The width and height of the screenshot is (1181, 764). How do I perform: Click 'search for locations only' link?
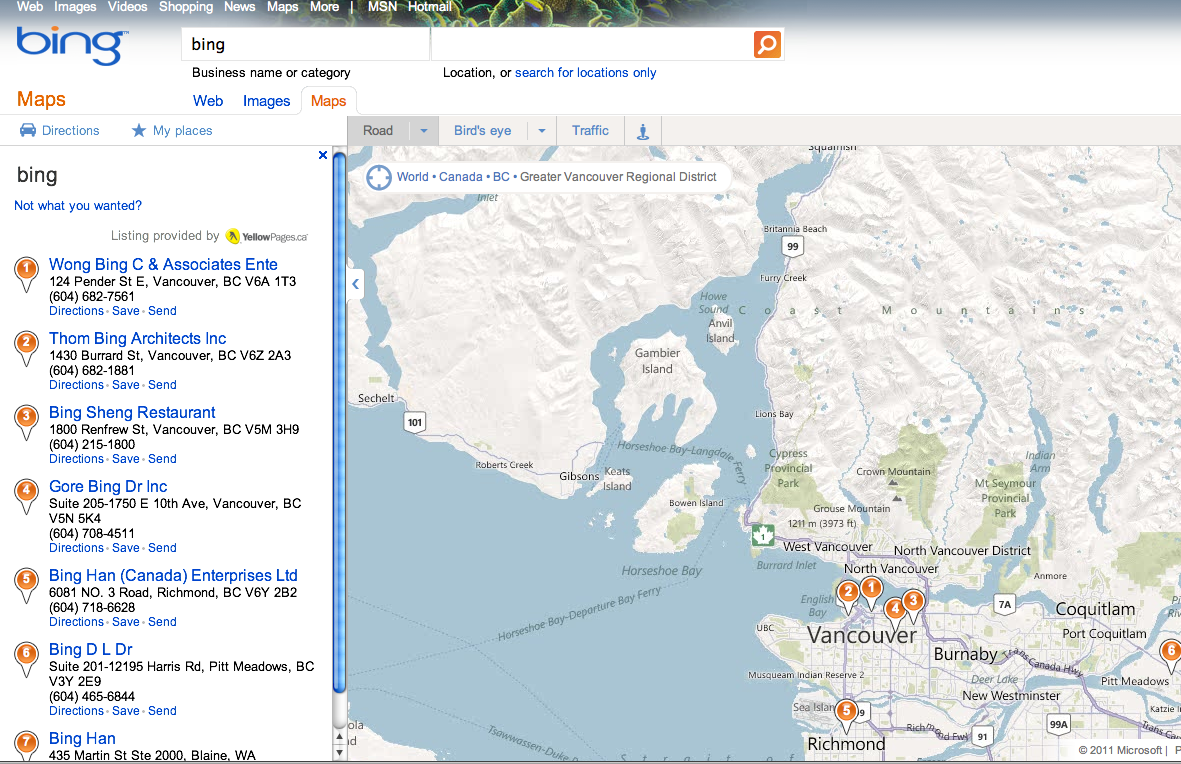click(586, 73)
